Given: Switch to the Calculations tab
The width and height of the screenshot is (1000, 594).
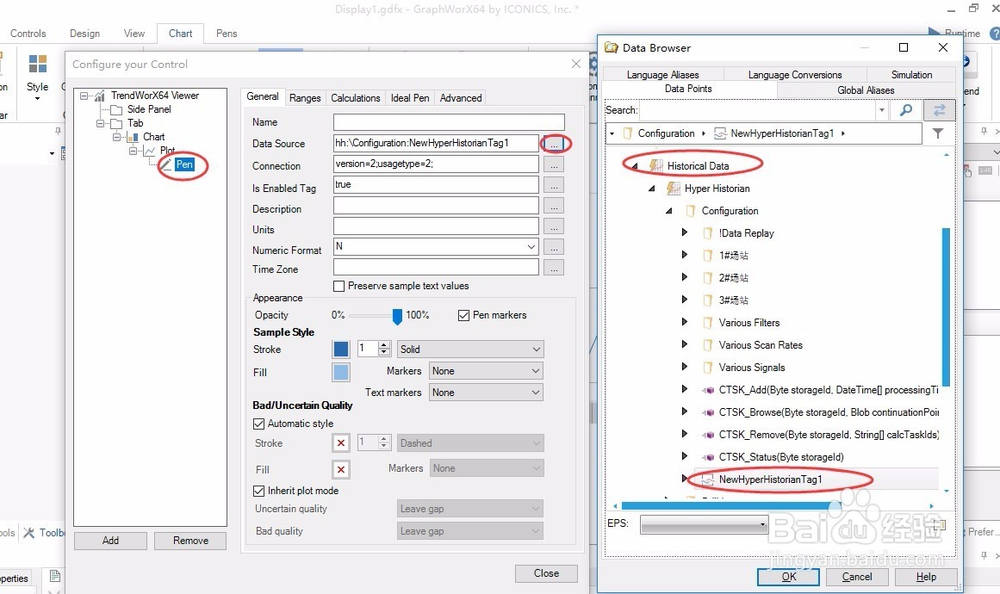Looking at the screenshot, I should coord(355,98).
